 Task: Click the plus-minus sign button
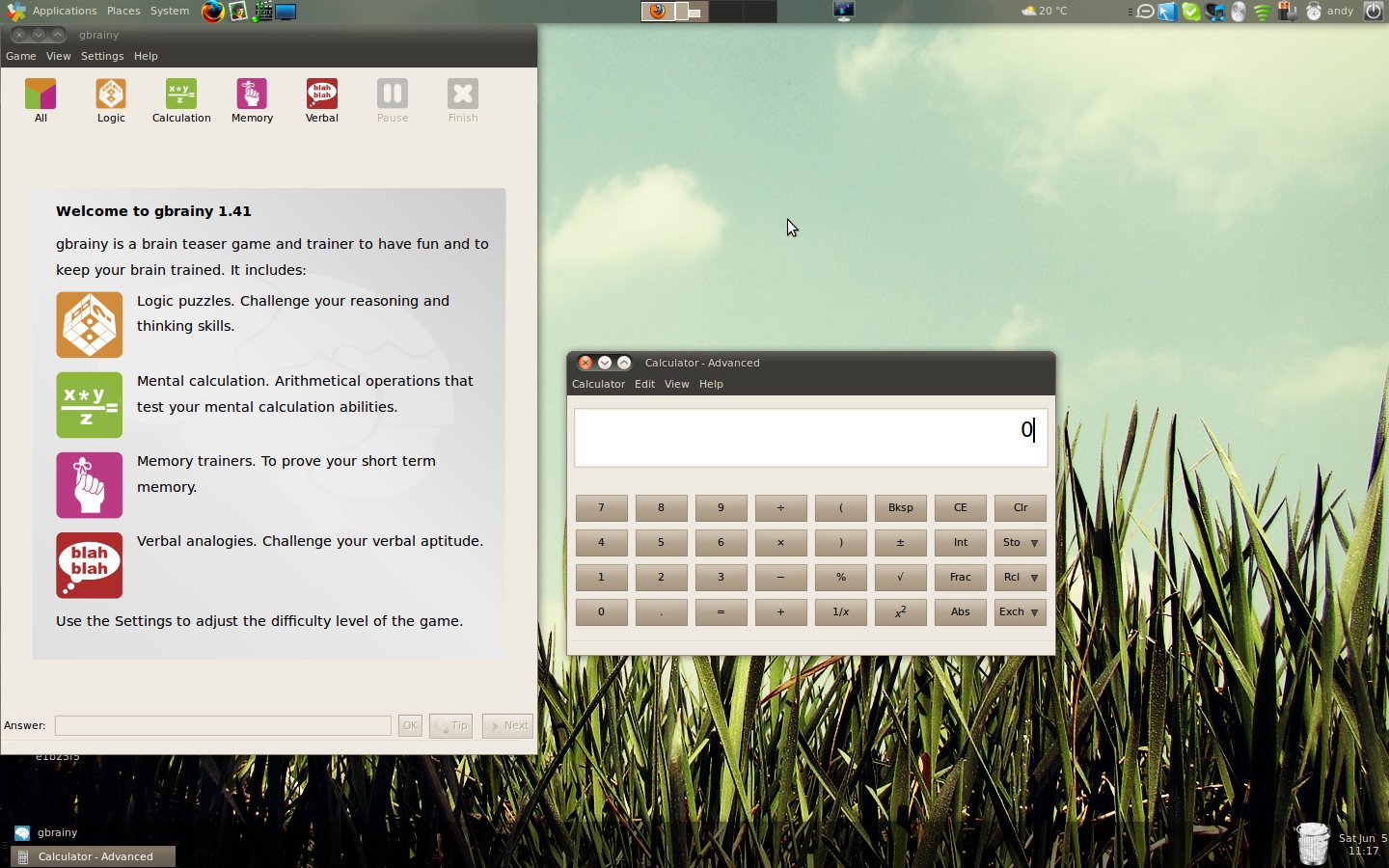coord(901,543)
